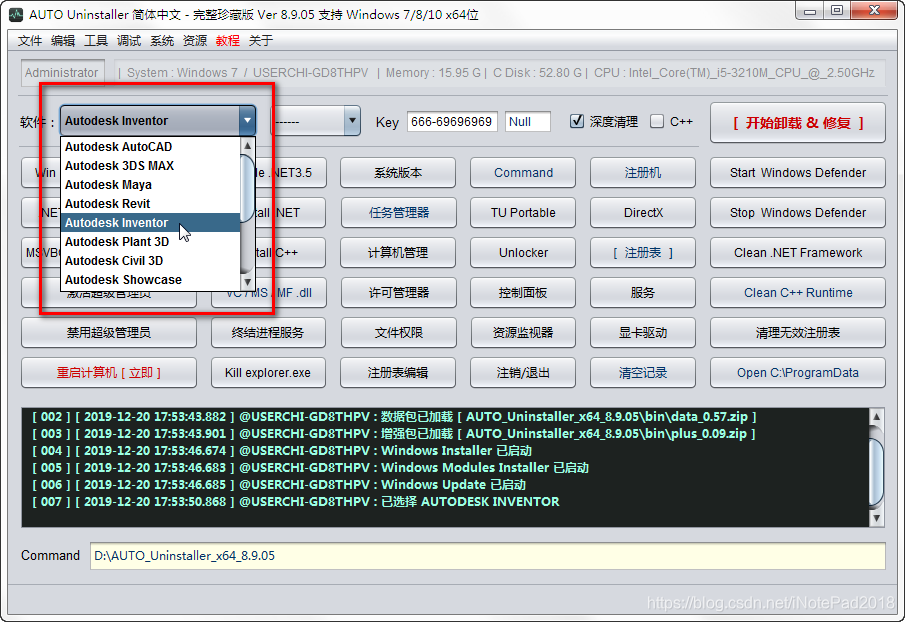Click the [ 注册表 ] button
The height and width of the screenshot is (622, 905).
pos(643,253)
